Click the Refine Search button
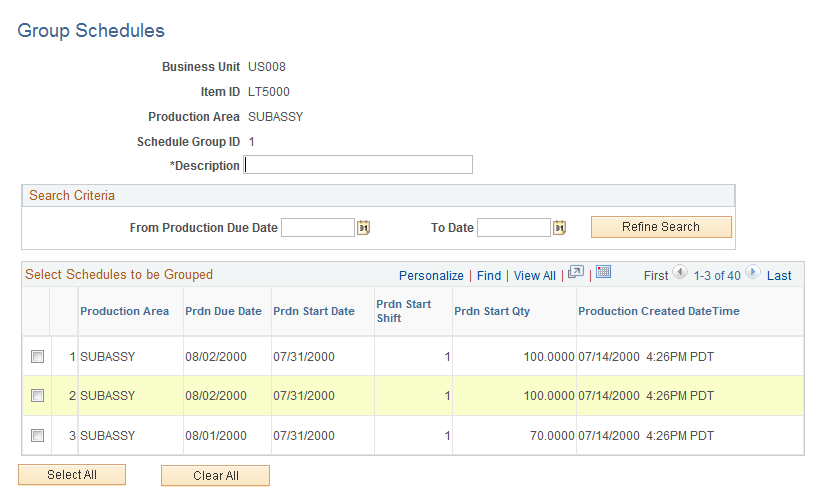 point(661,227)
